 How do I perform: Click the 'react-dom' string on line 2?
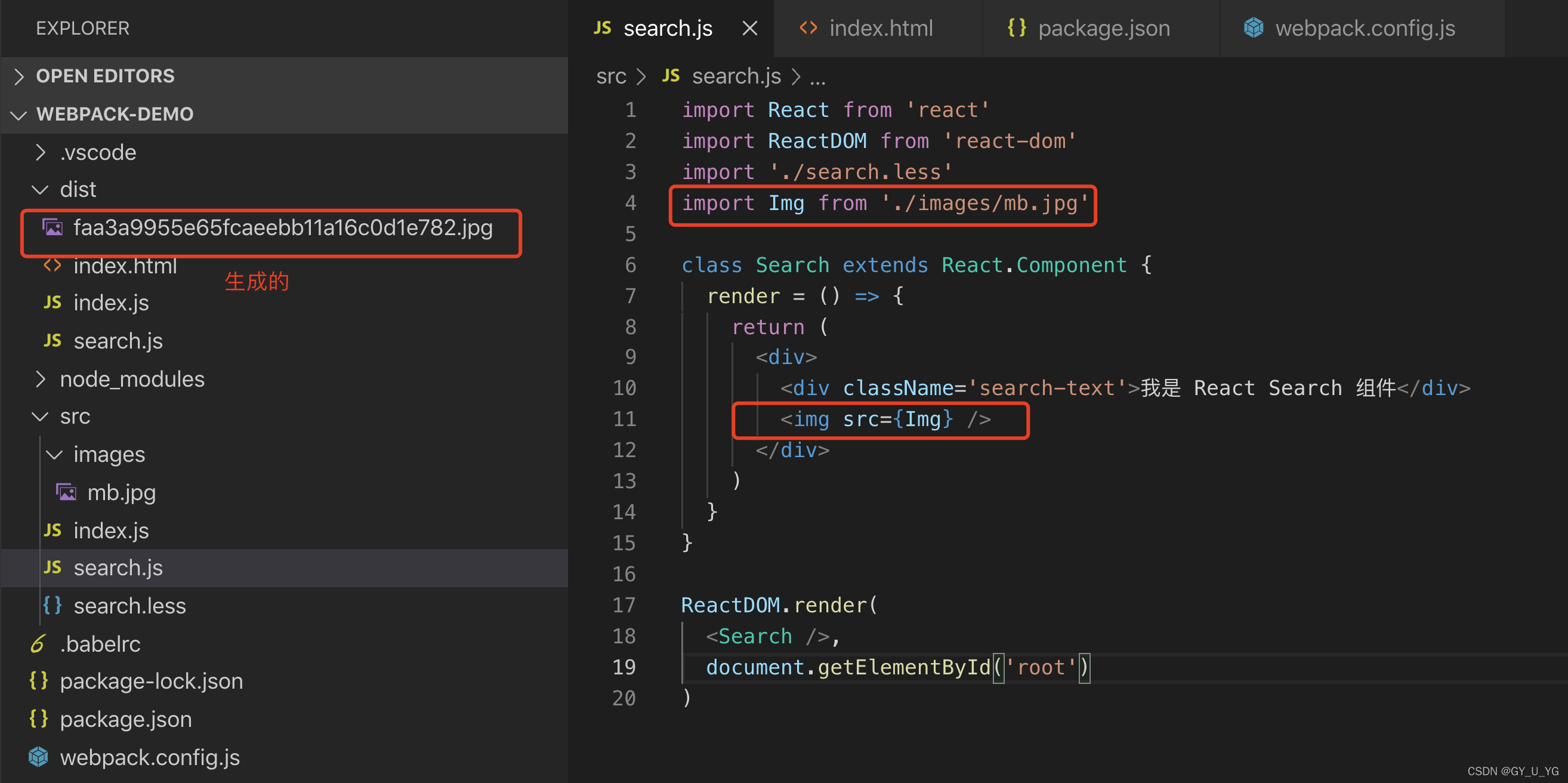click(x=1010, y=141)
